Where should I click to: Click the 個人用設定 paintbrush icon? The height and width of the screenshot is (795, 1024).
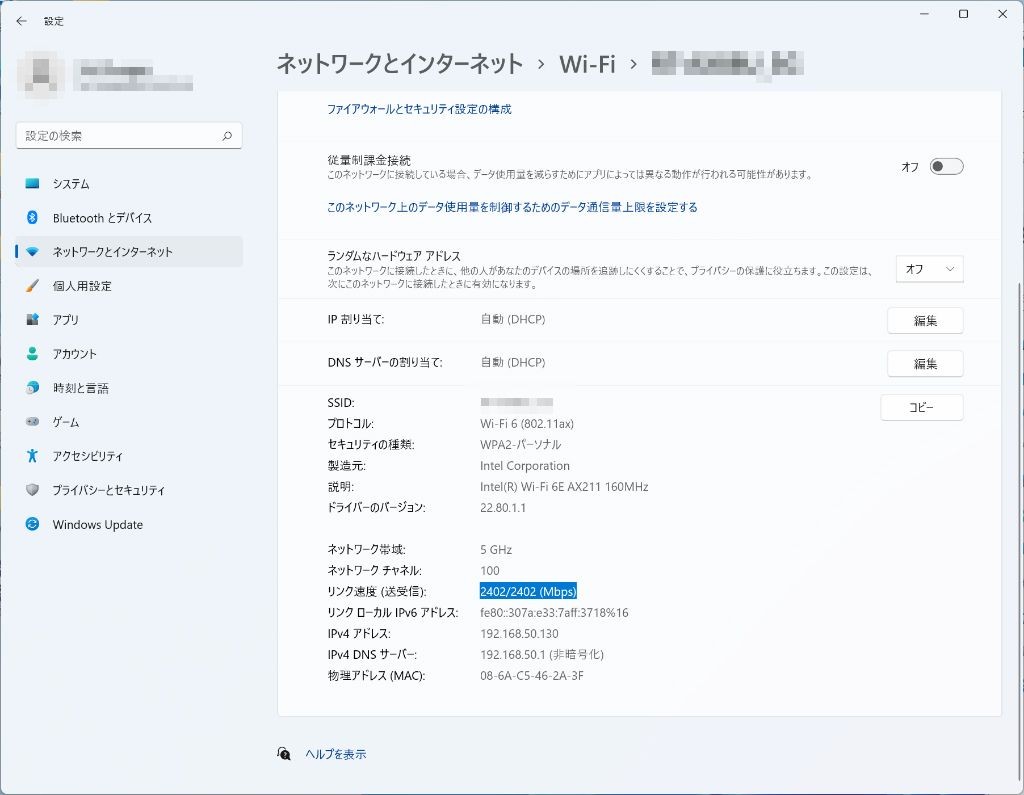click(33, 286)
